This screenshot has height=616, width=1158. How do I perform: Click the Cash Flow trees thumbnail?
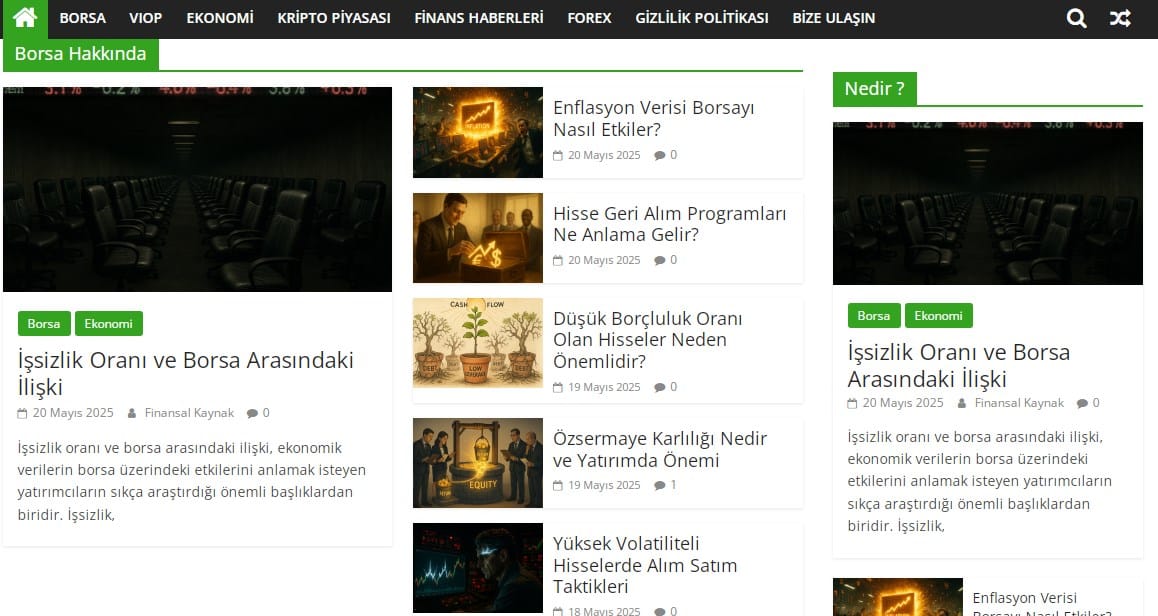(x=478, y=343)
